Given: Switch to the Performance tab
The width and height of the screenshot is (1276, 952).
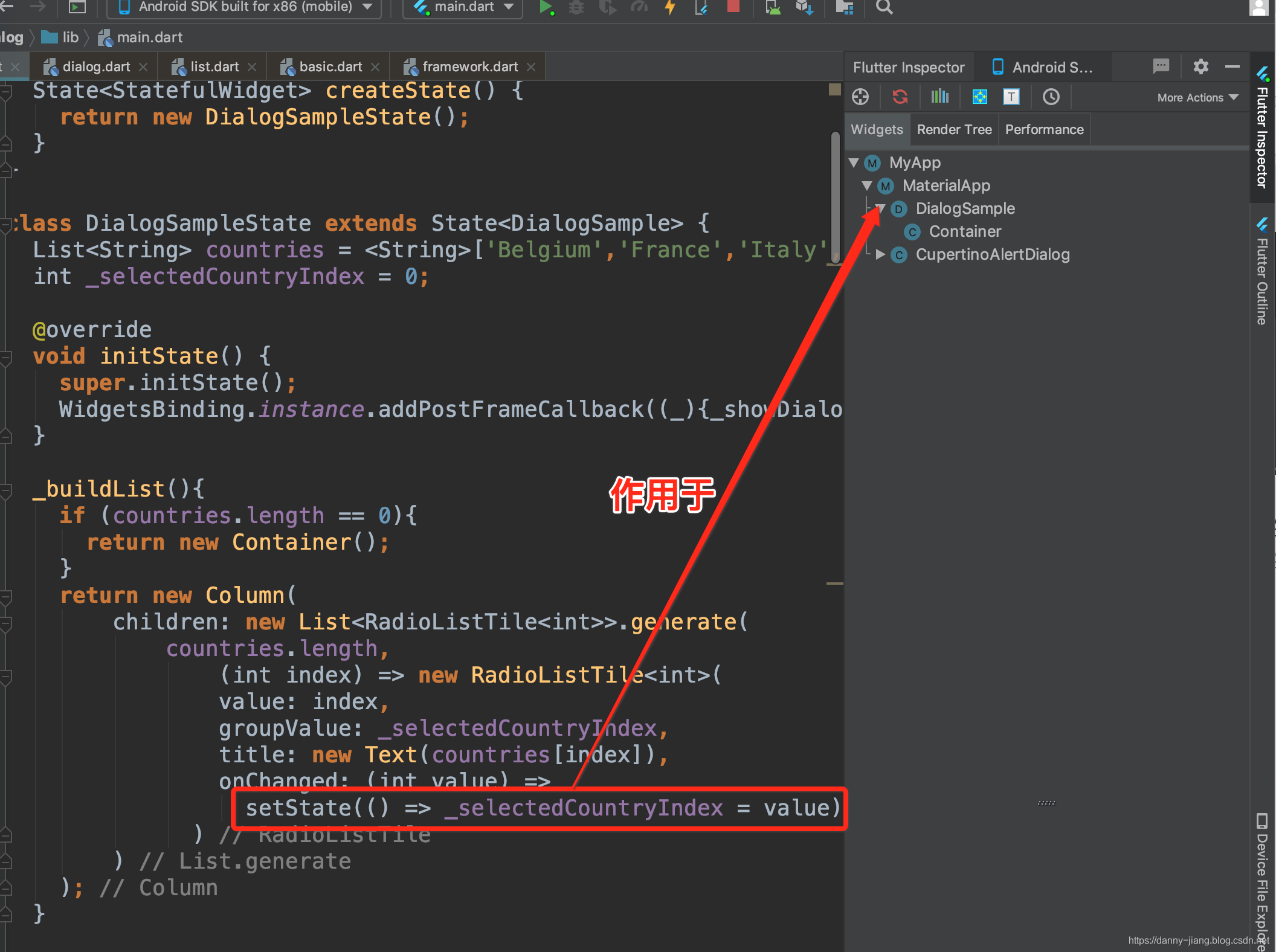Looking at the screenshot, I should pyautogui.click(x=1044, y=129).
